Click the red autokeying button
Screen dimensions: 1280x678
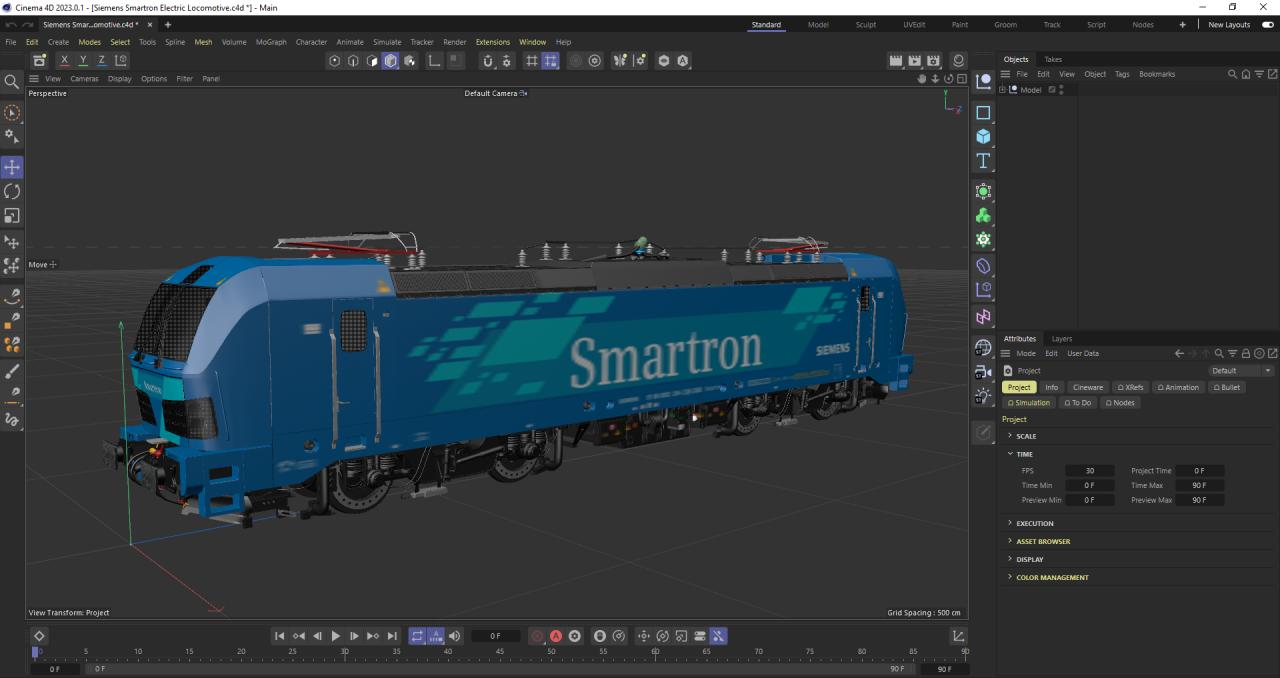point(556,636)
